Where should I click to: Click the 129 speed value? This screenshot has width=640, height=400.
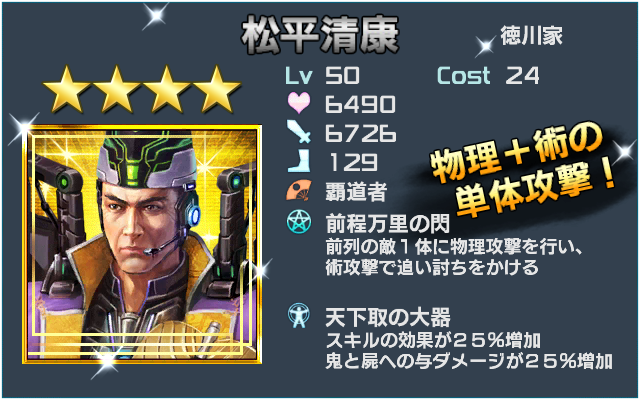coord(353,162)
